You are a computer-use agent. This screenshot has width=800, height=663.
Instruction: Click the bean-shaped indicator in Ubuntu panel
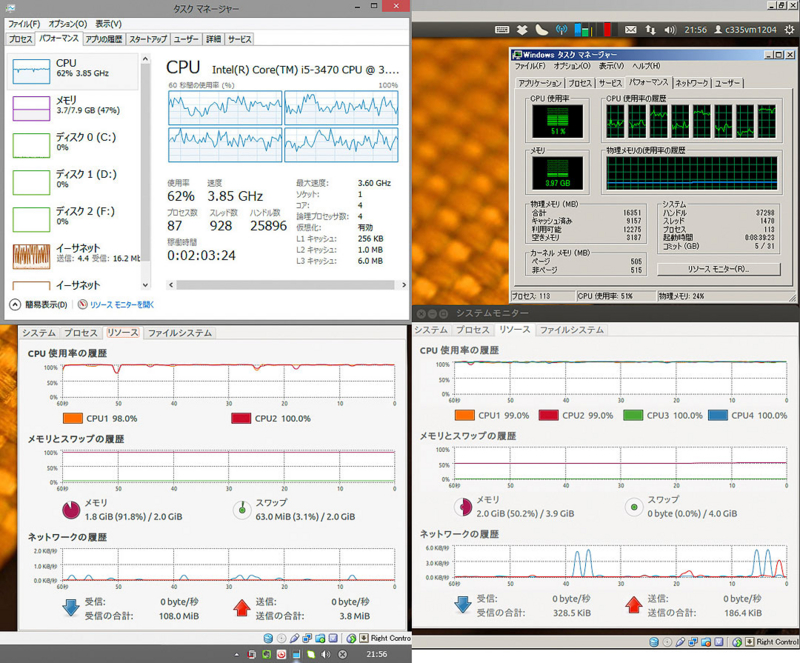click(541, 30)
